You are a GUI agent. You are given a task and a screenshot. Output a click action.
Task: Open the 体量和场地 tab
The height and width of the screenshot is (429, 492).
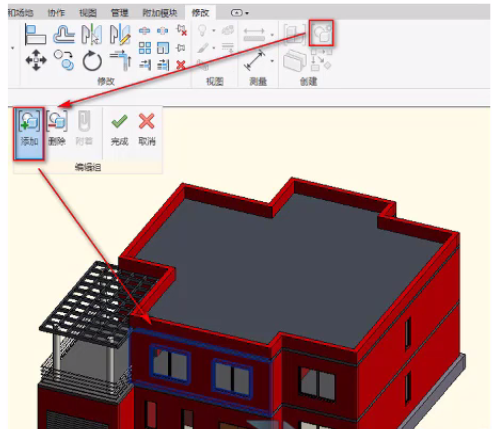21,13
